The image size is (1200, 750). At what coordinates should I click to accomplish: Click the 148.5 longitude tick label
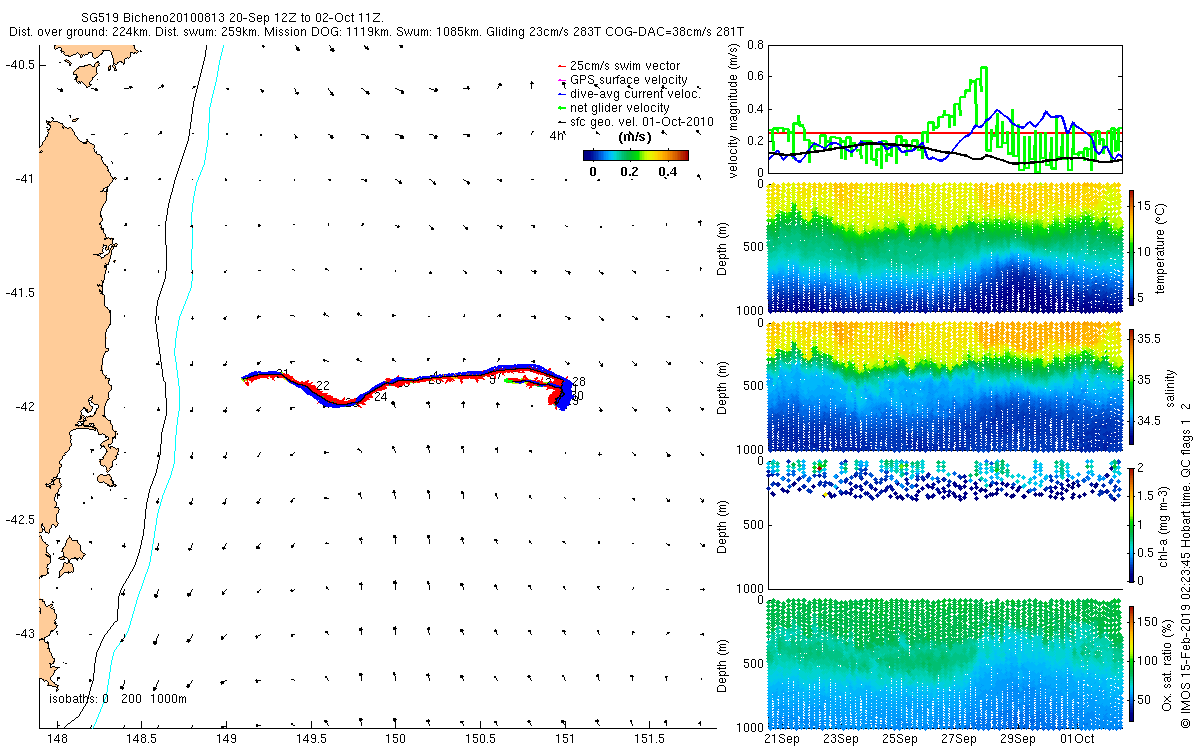(x=142, y=739)
